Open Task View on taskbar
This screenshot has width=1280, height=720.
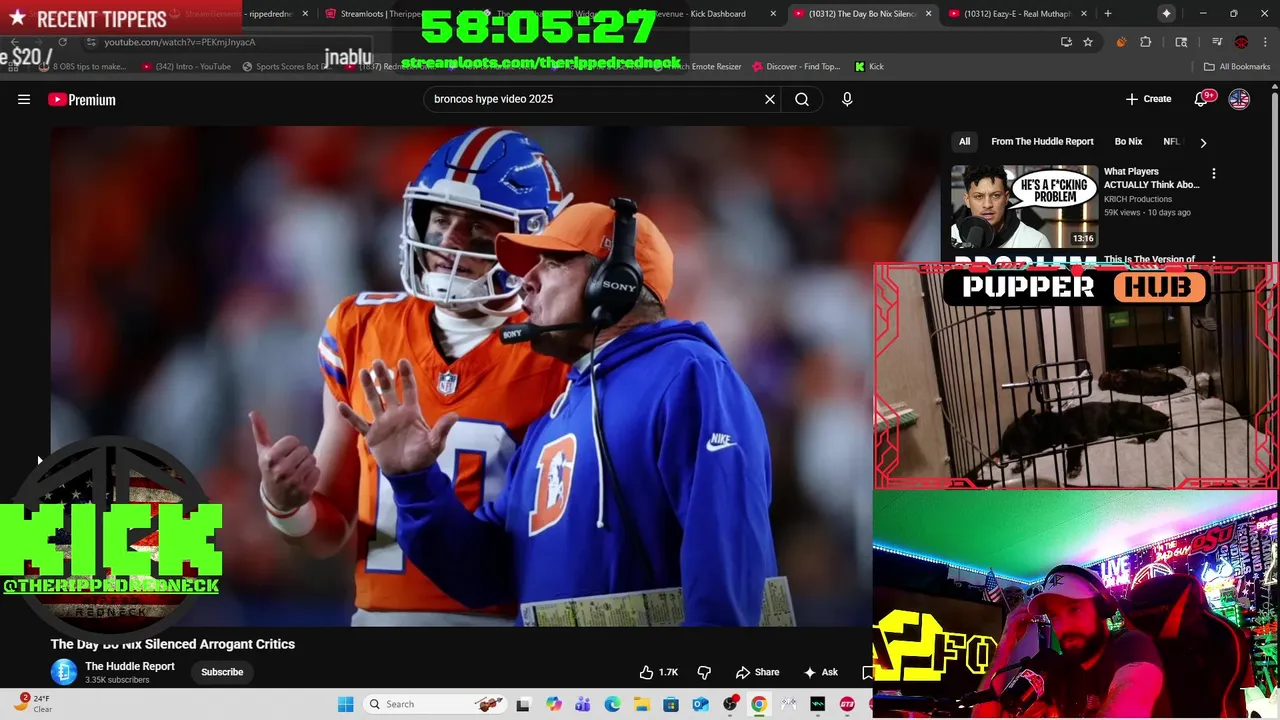point(522,704)
